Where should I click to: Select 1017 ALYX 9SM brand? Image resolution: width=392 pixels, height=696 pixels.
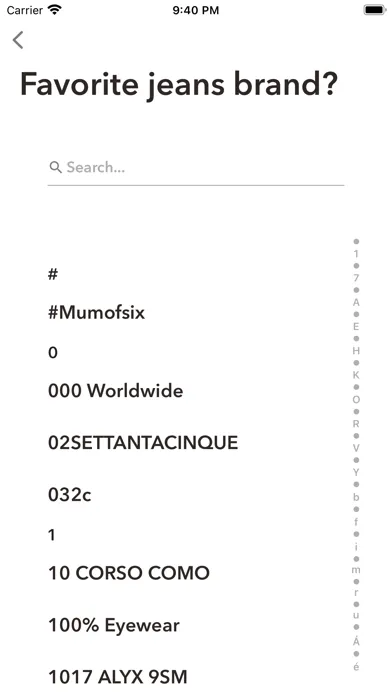coord(118,677)
